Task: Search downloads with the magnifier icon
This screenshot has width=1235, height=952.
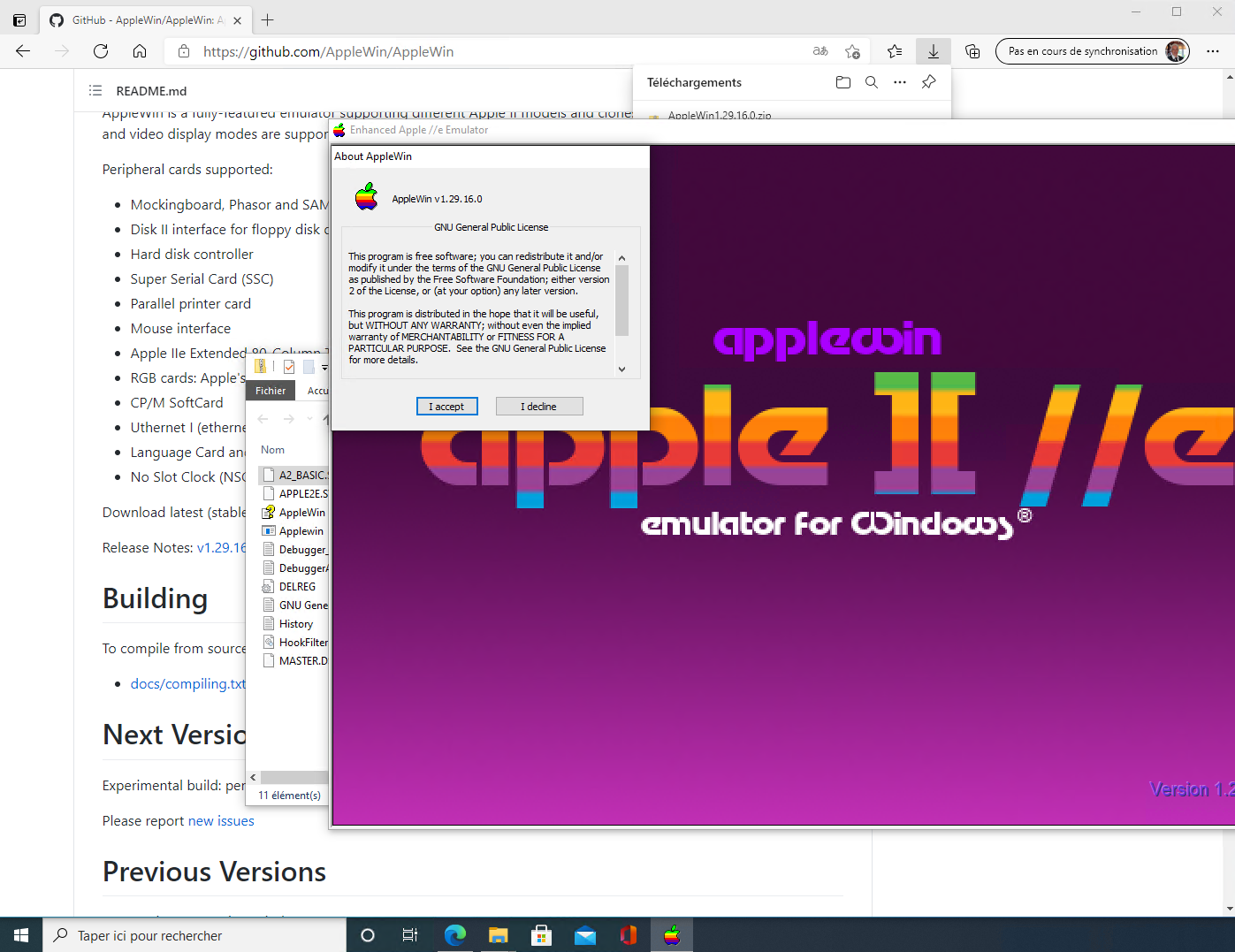Action: (x=871, y=82)
